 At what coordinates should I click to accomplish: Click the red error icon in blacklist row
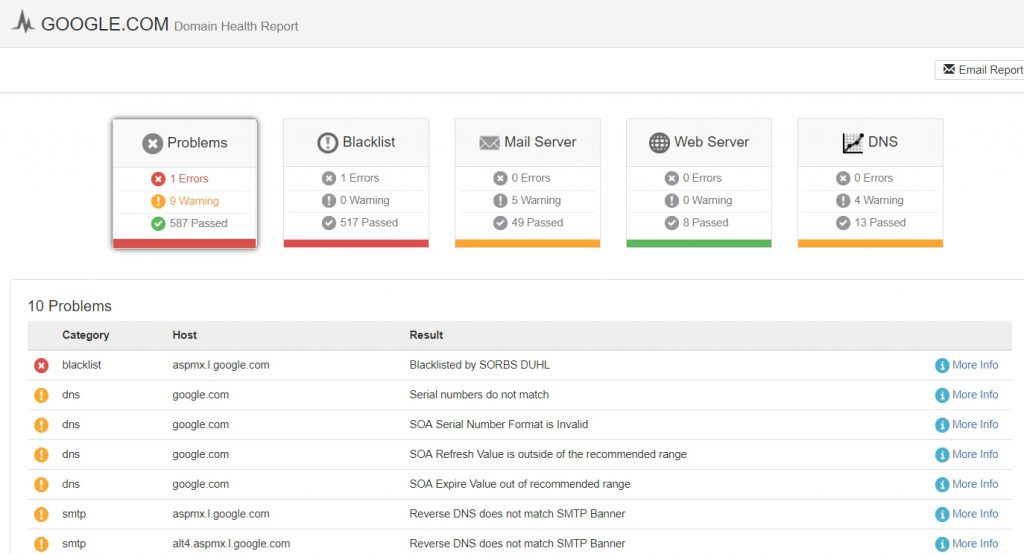41,366
